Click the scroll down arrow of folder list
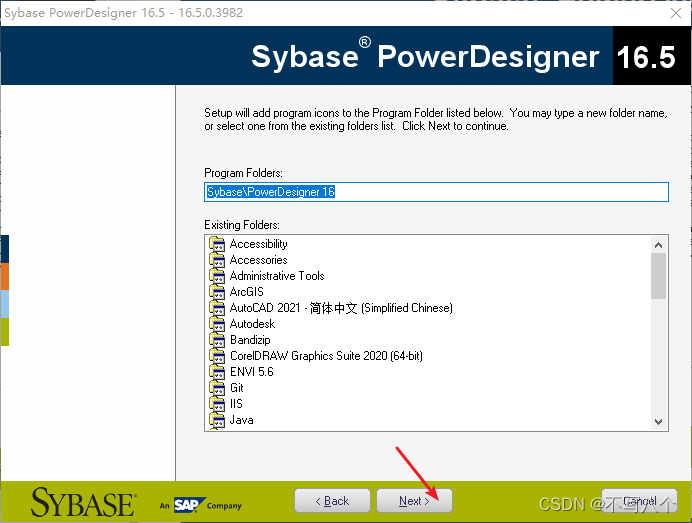Viewport: 692px width, 523px height. tap(658, 421)
